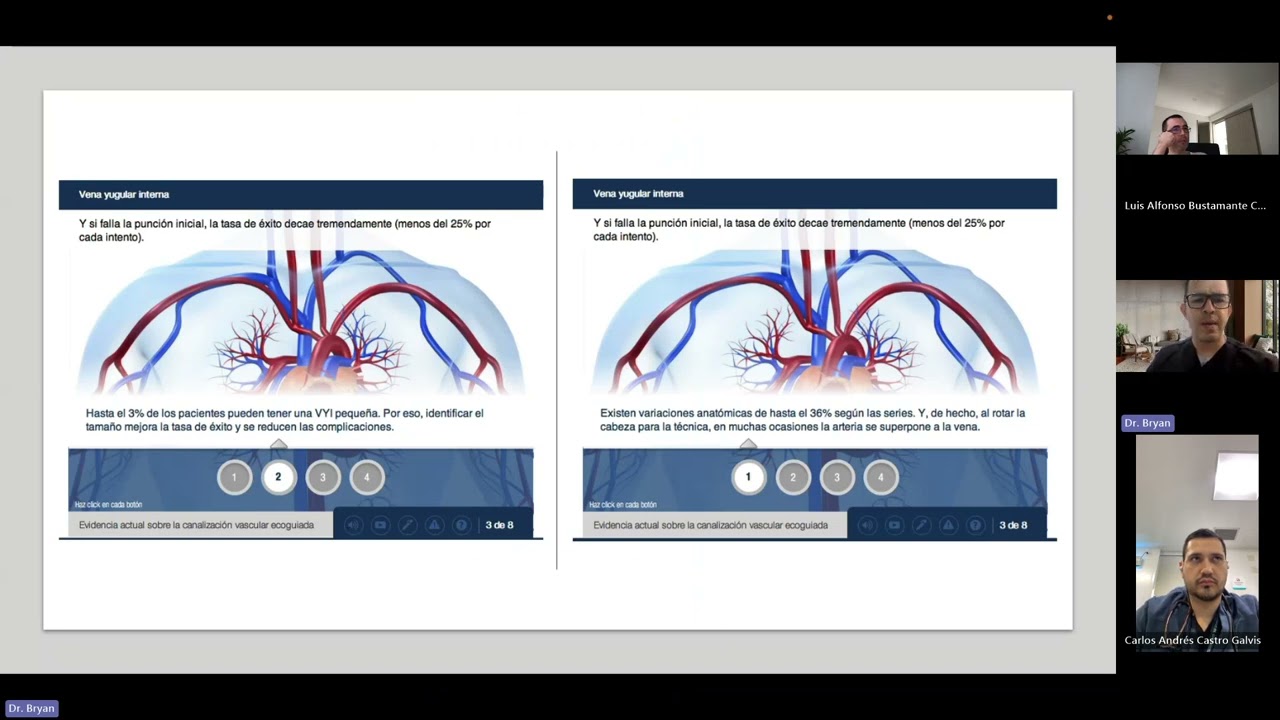1280x720 pixels.
Task: Click button 2 in the right slide
Action: click(x=793, y=477)
